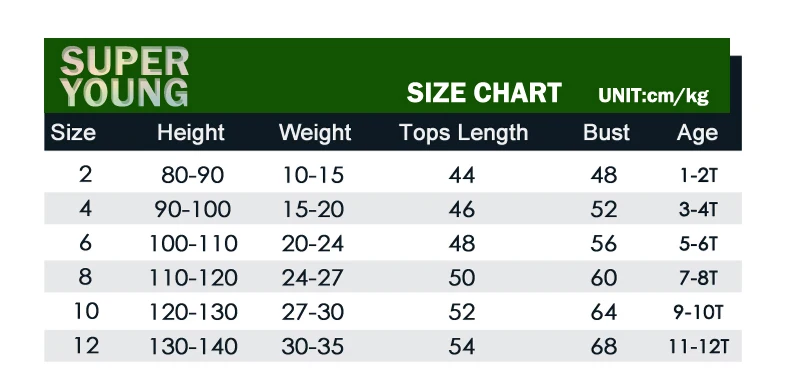Select the Bust column header
The height and width of the screenshot is (390, 792).
pos(606,133)
